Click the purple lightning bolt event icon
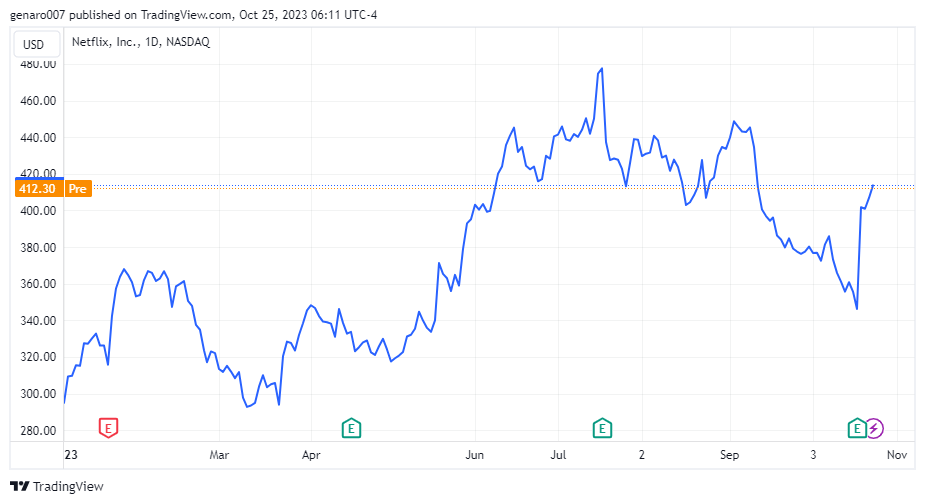The height and width of the screenshot is (504, 925). (x=874, y=428)
